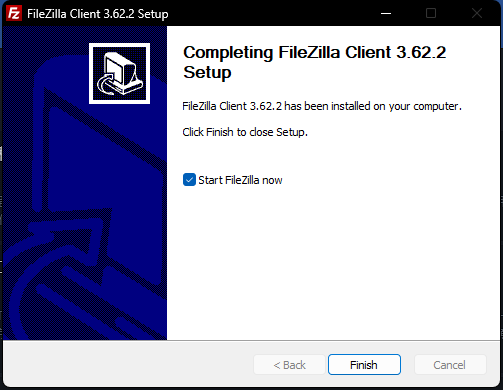Click the "Setup" word in the large heading

[207, 73]
